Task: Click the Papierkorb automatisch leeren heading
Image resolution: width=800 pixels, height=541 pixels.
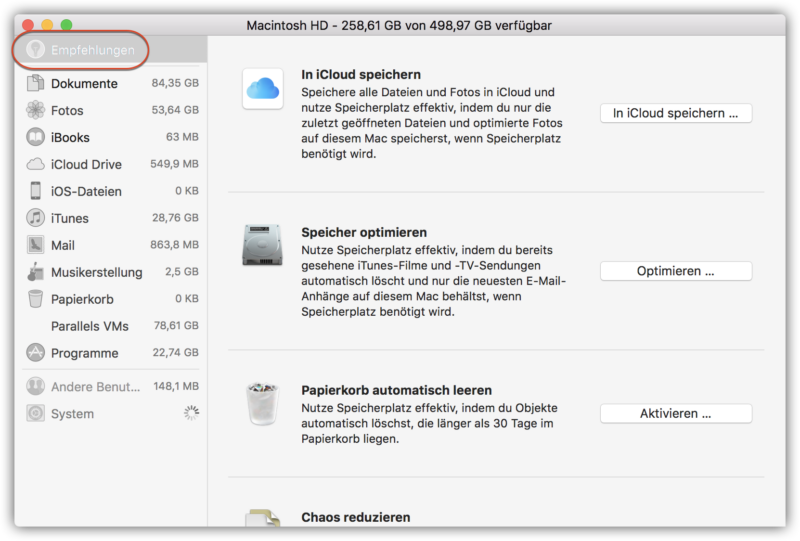Action: pos(396,390)
